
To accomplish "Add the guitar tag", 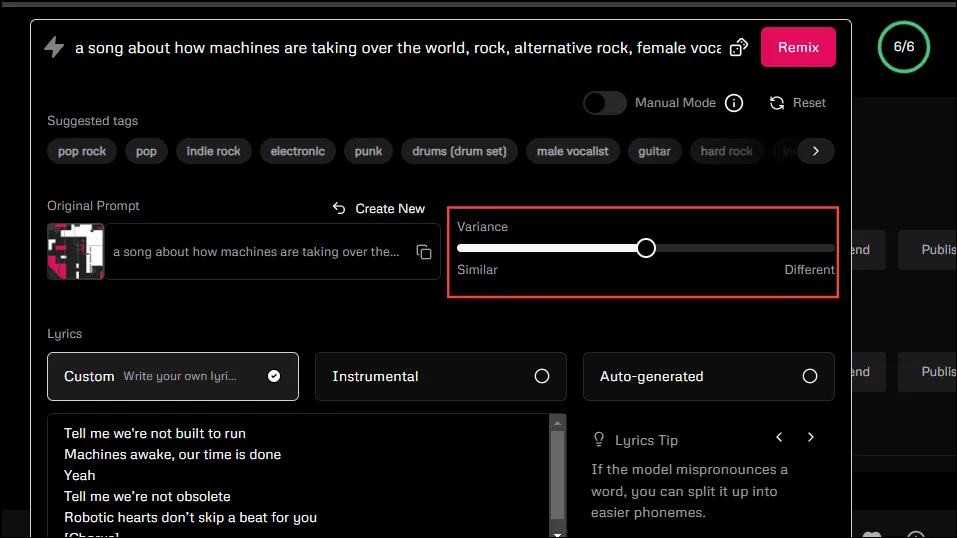I will (x=654, y=151).
